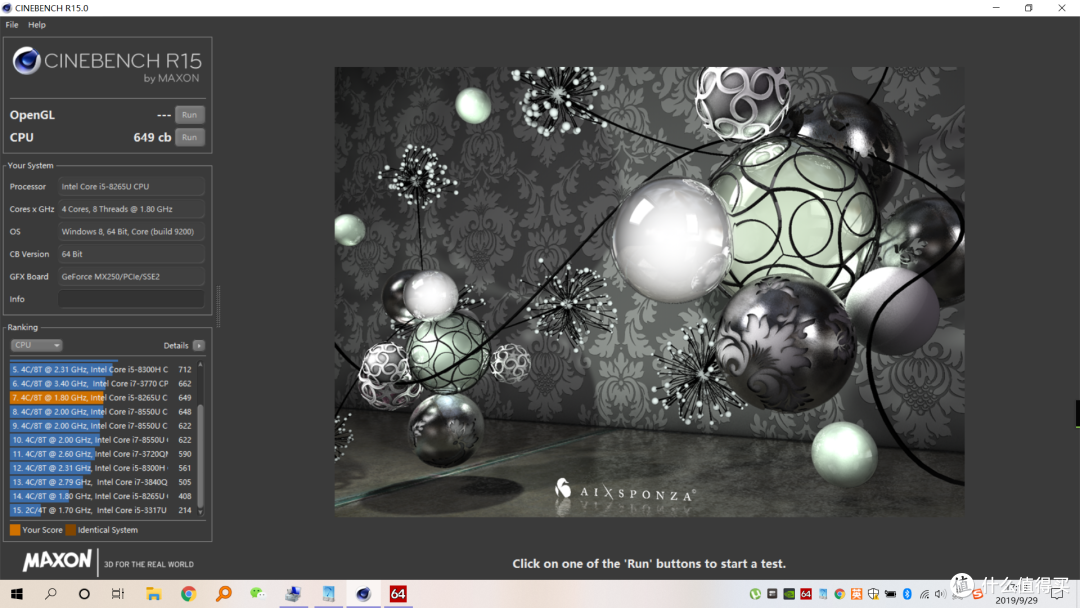Select rank 11 Core i7-3720QM entry
The height and width of the screenshot is (608, 1080).
[102, 454]
